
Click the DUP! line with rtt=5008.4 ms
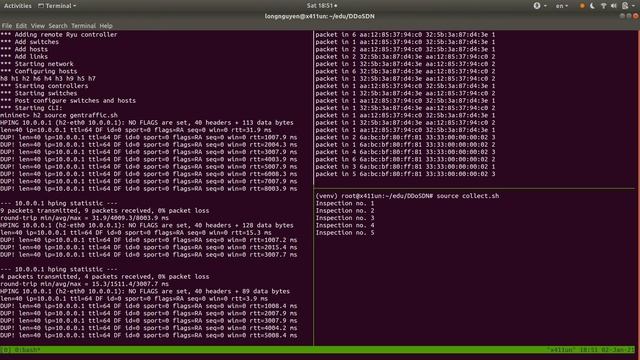[149, 336]
